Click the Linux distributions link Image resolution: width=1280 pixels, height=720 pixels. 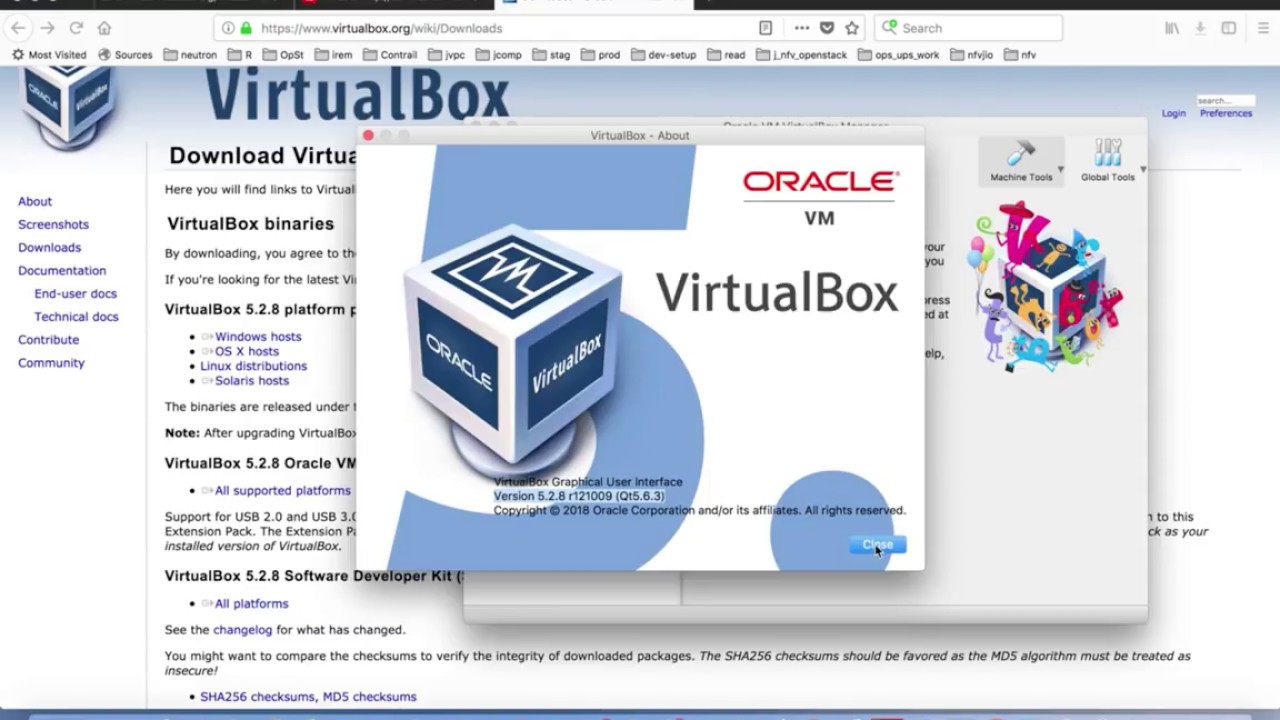coord(254,366)
